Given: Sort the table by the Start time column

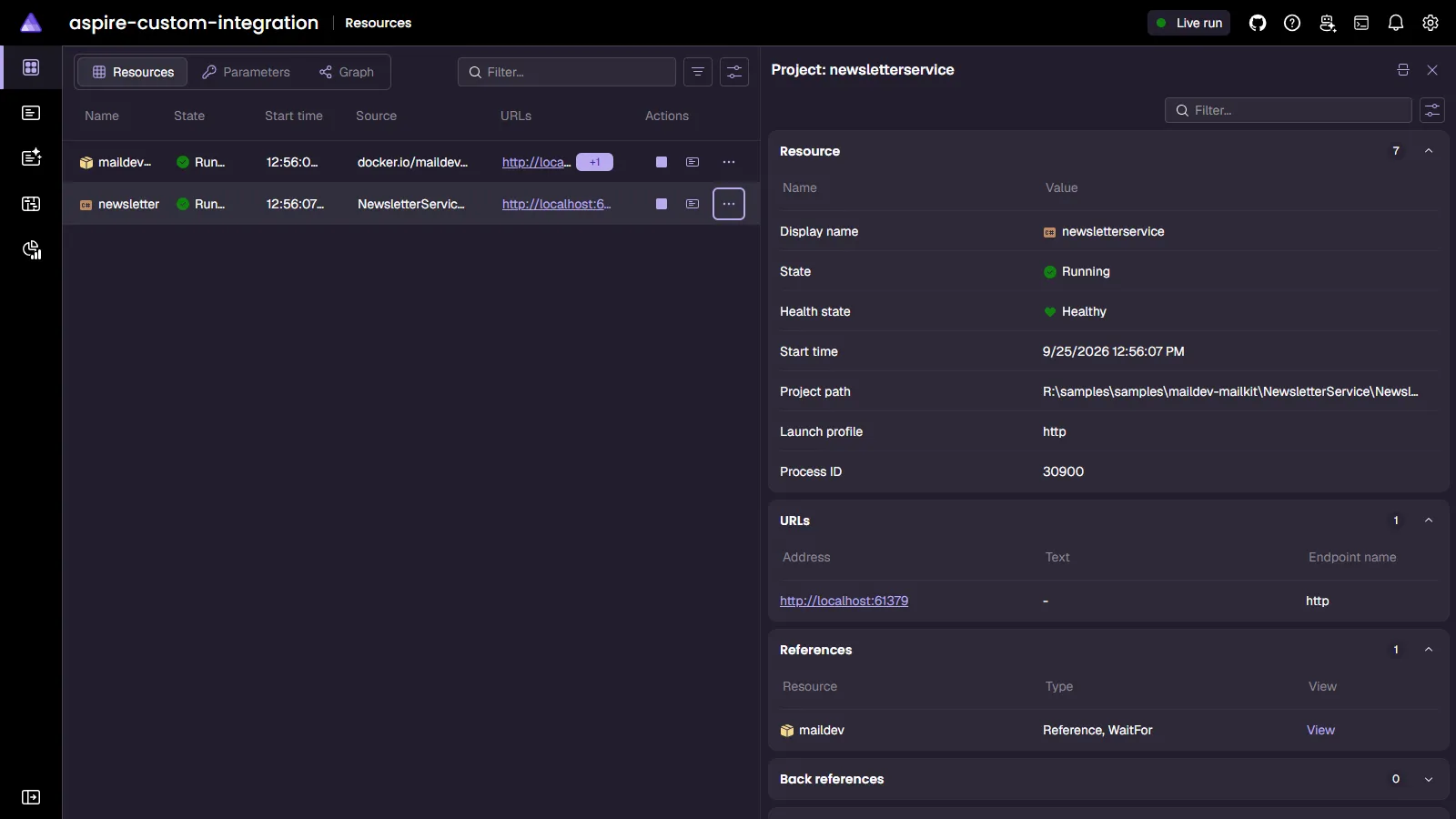Looking at the screenshot, I should [294, 116].
